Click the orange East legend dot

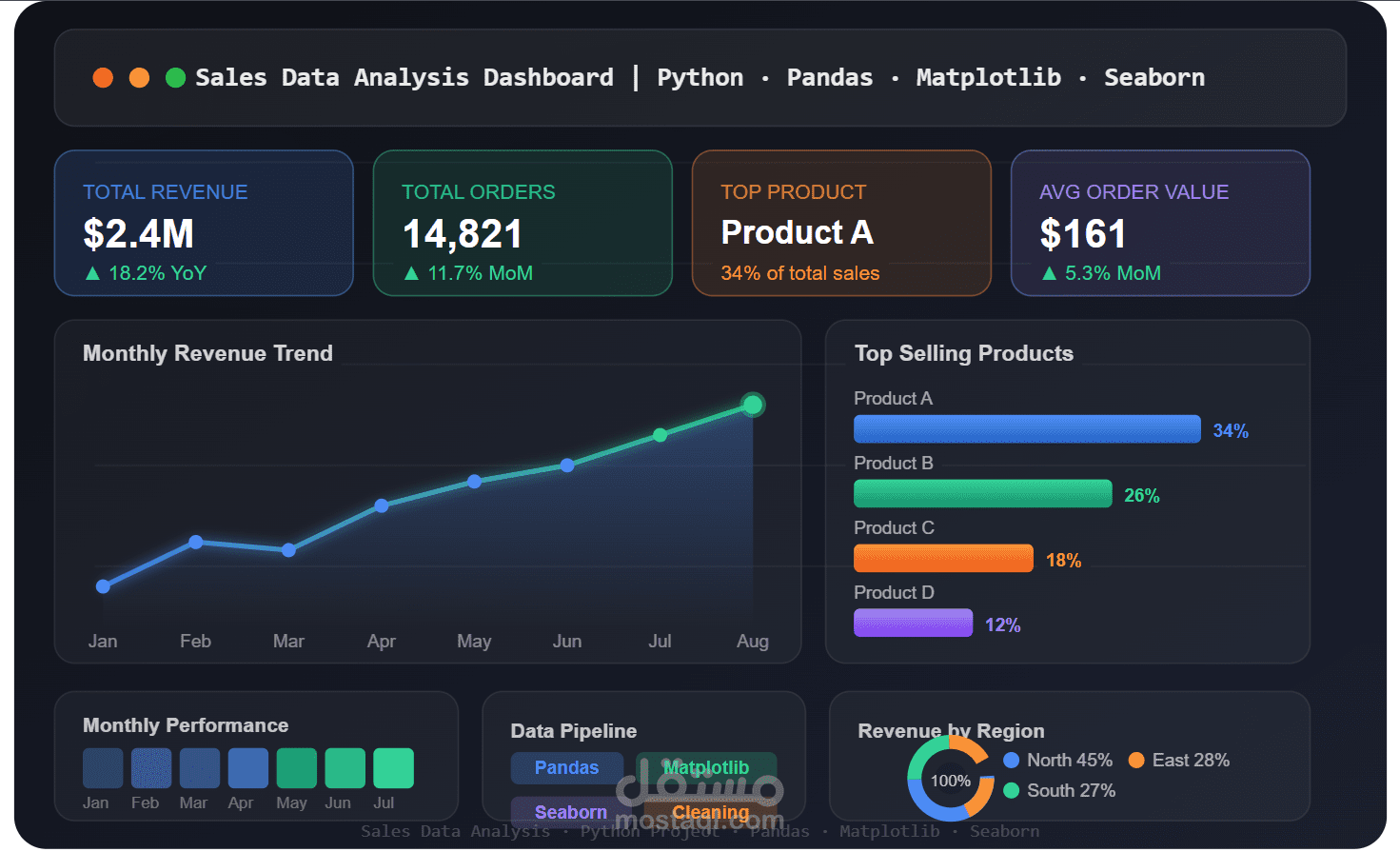(1136, 760)
